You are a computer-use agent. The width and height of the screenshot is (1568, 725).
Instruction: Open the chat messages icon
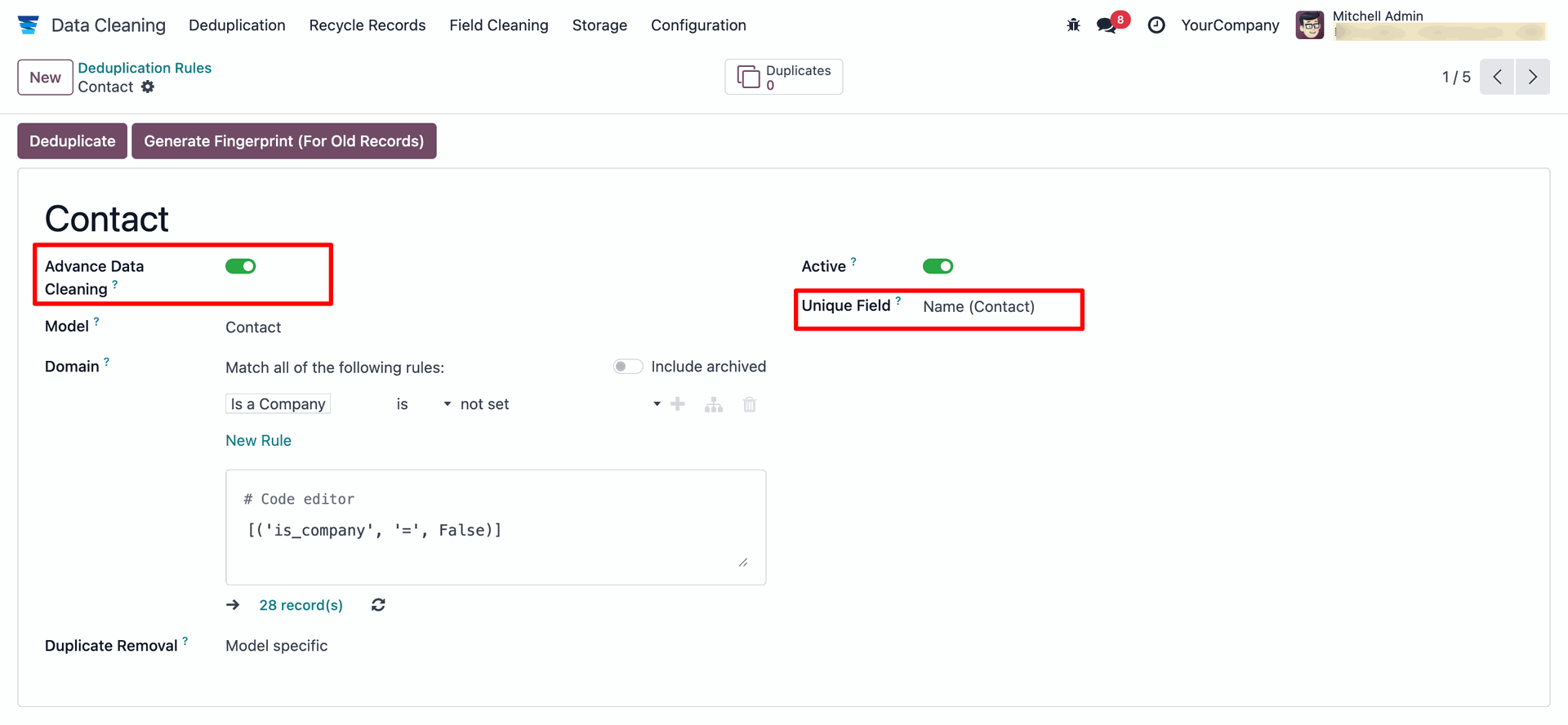(x=1107, y=25)
